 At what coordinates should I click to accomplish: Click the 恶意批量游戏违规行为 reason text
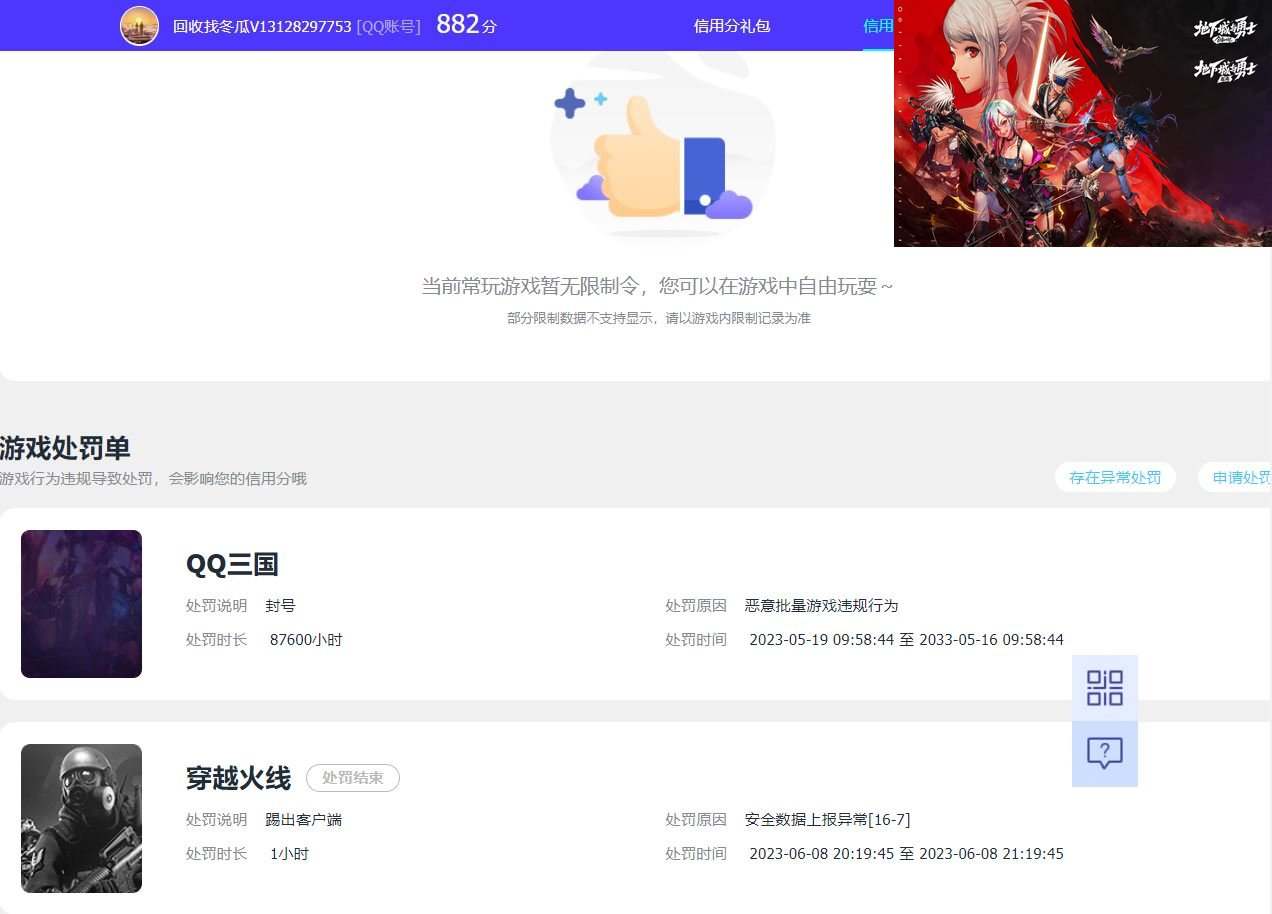tap(822, 606)
